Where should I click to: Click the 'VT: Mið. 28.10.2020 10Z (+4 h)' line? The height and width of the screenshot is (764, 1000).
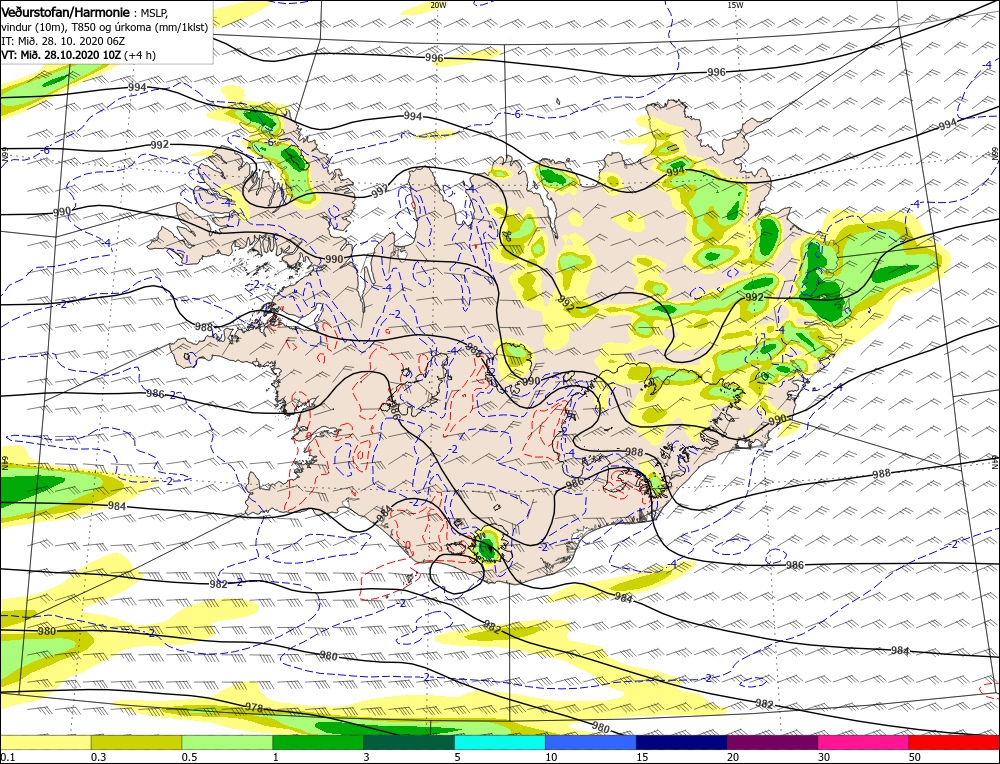coord(78,55)
